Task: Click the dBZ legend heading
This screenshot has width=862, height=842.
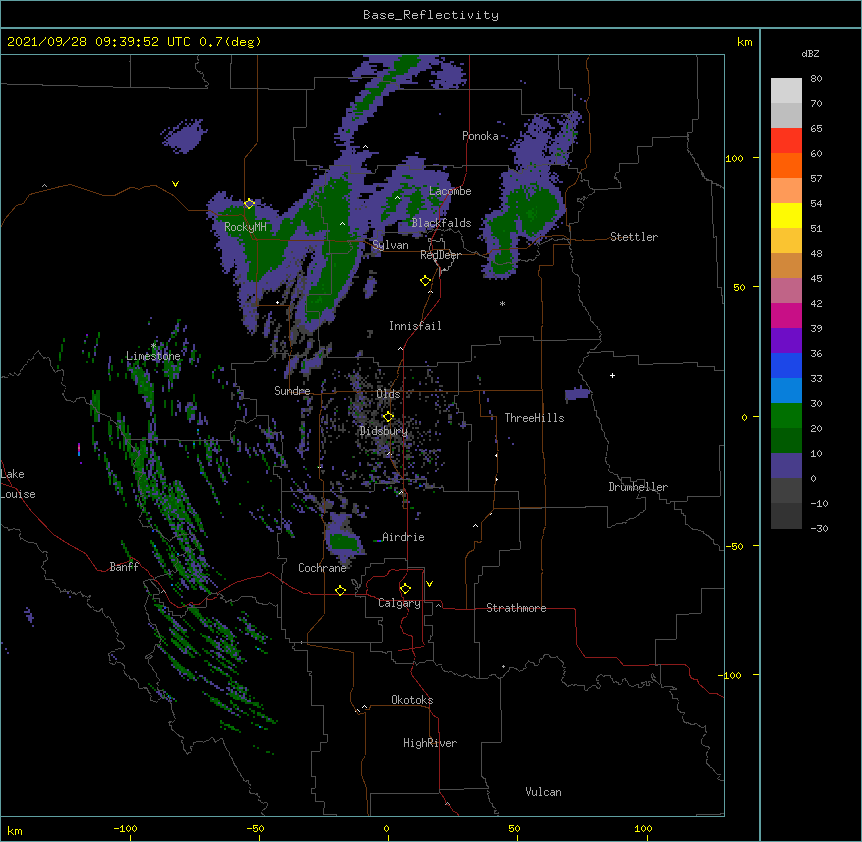Action: coord(810,54)
